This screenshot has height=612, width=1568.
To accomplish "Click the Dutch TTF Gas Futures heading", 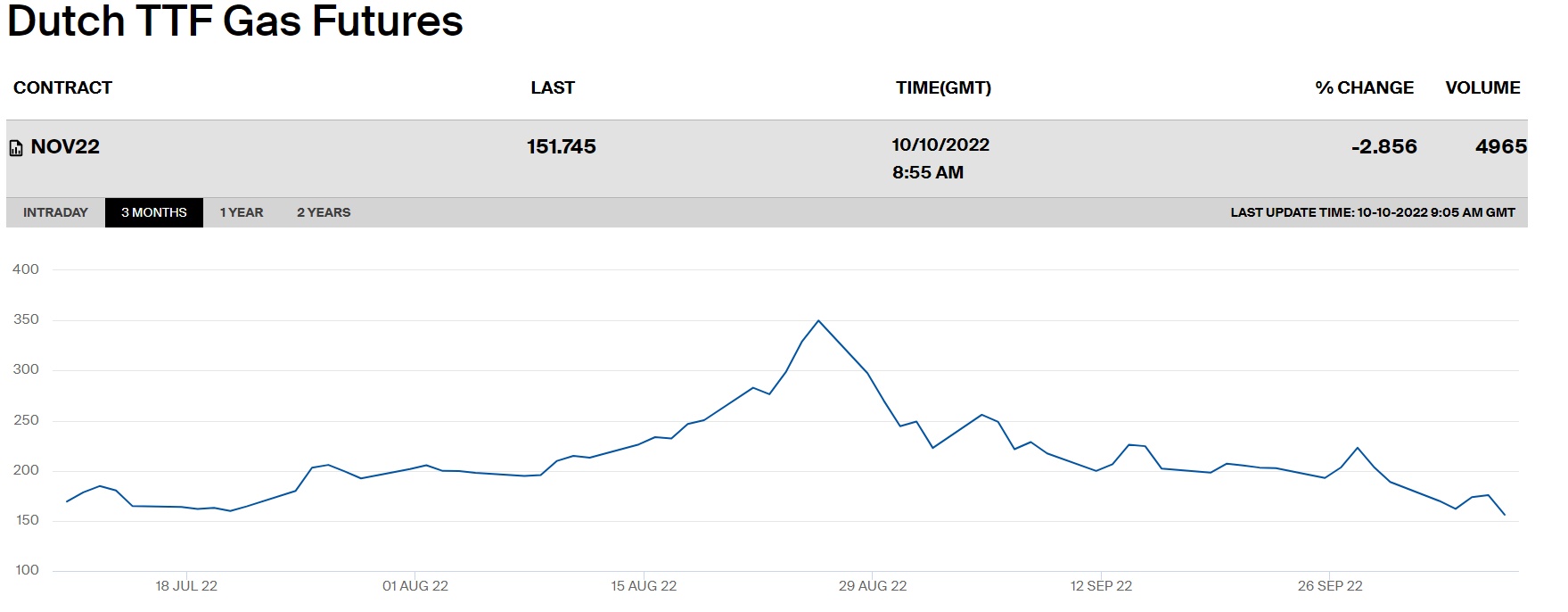I will click(235, 21).
